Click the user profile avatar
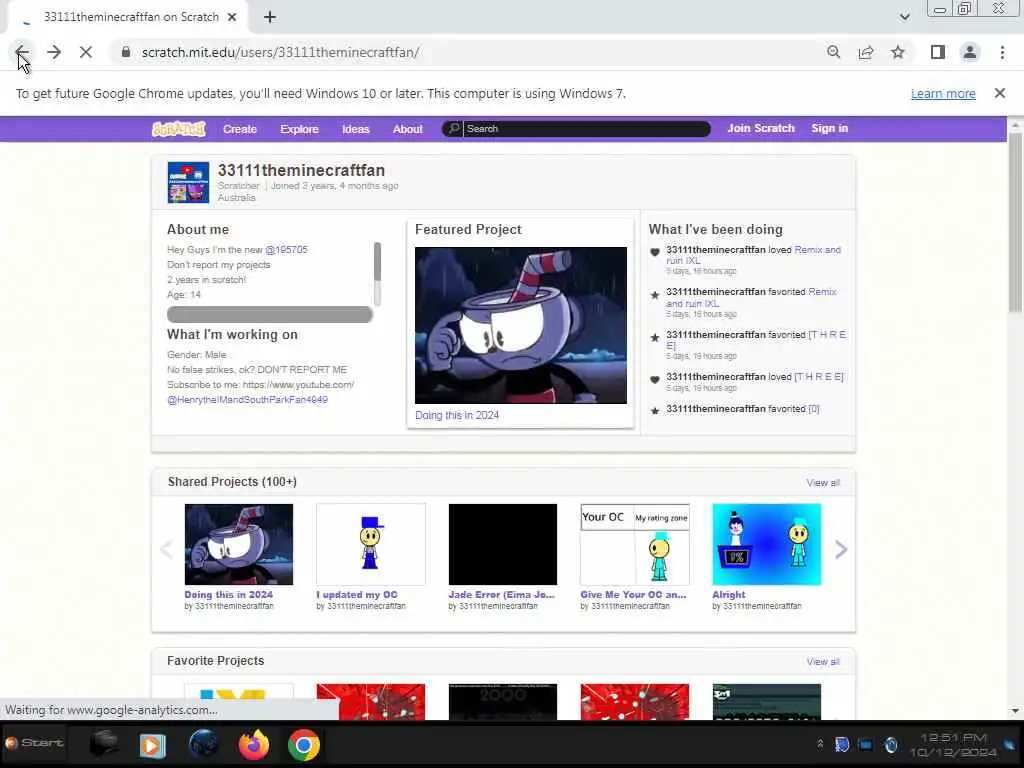The height and width of the screenshot is (768, 1024). [x=188, y=183]
